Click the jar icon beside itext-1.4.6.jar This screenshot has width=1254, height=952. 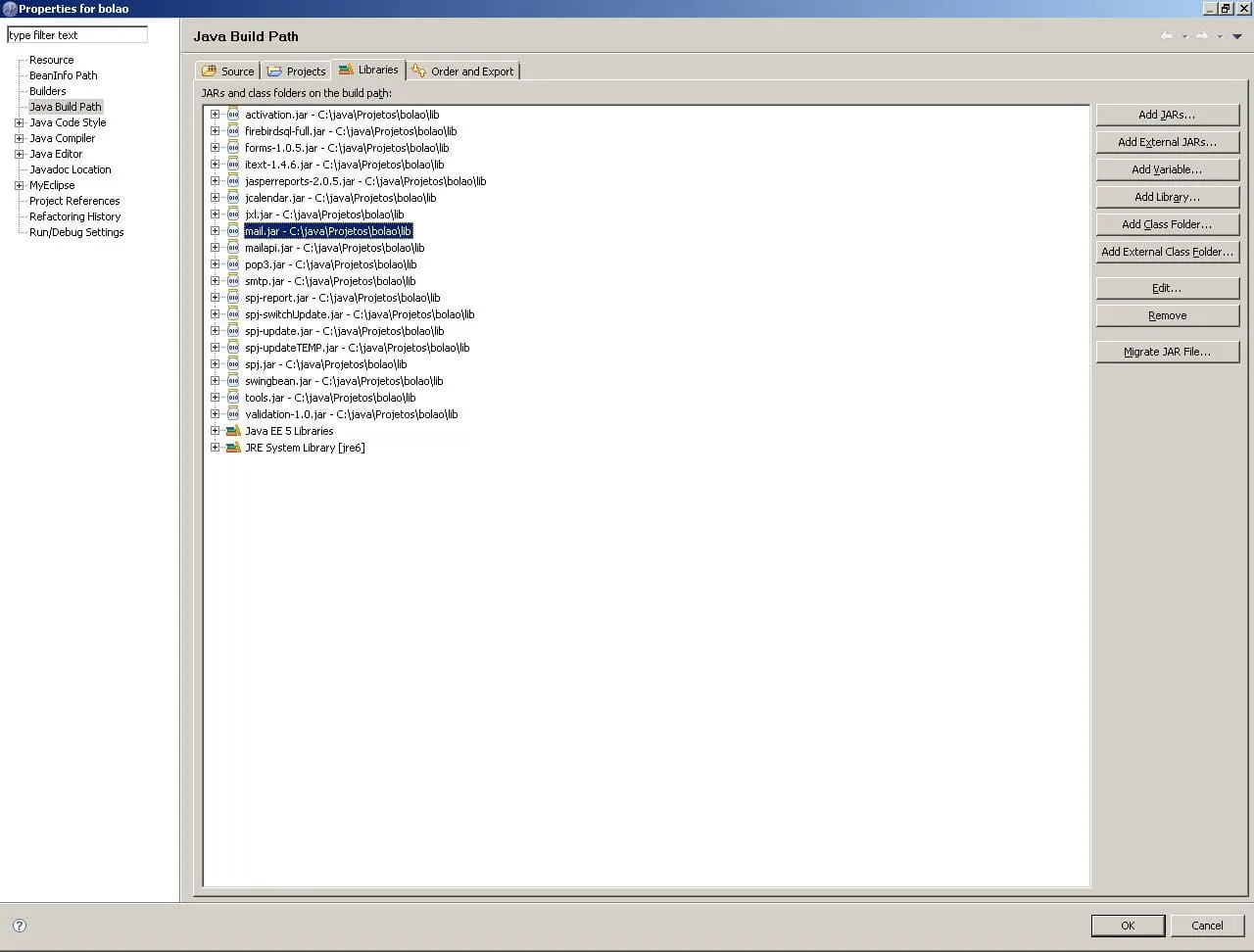tap(233, 165)
